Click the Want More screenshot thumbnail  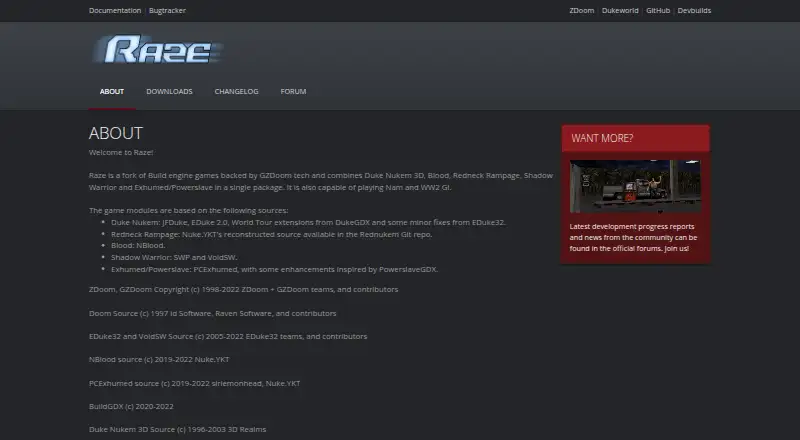coord(635,186)
